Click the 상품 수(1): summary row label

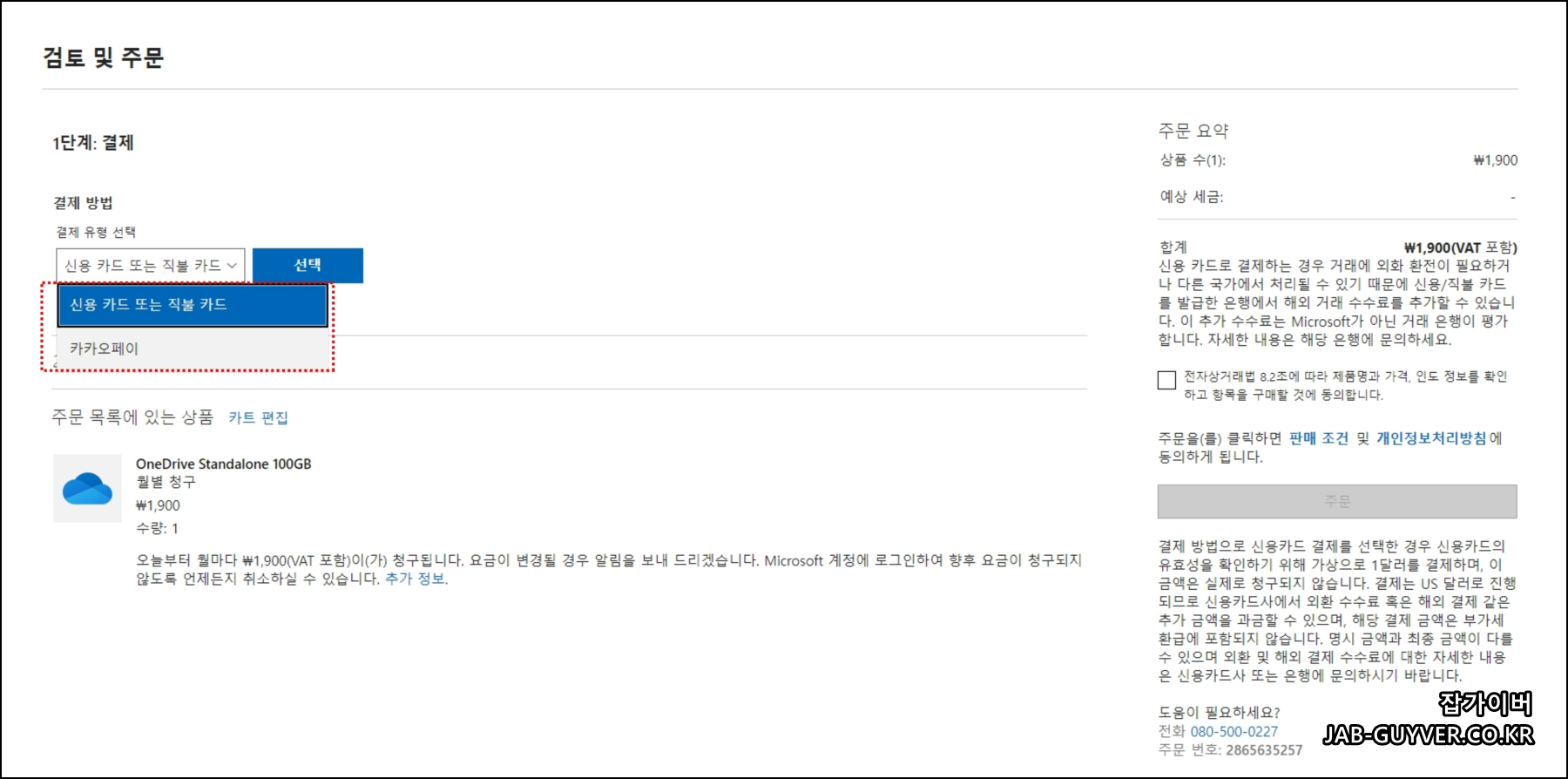1193,160
